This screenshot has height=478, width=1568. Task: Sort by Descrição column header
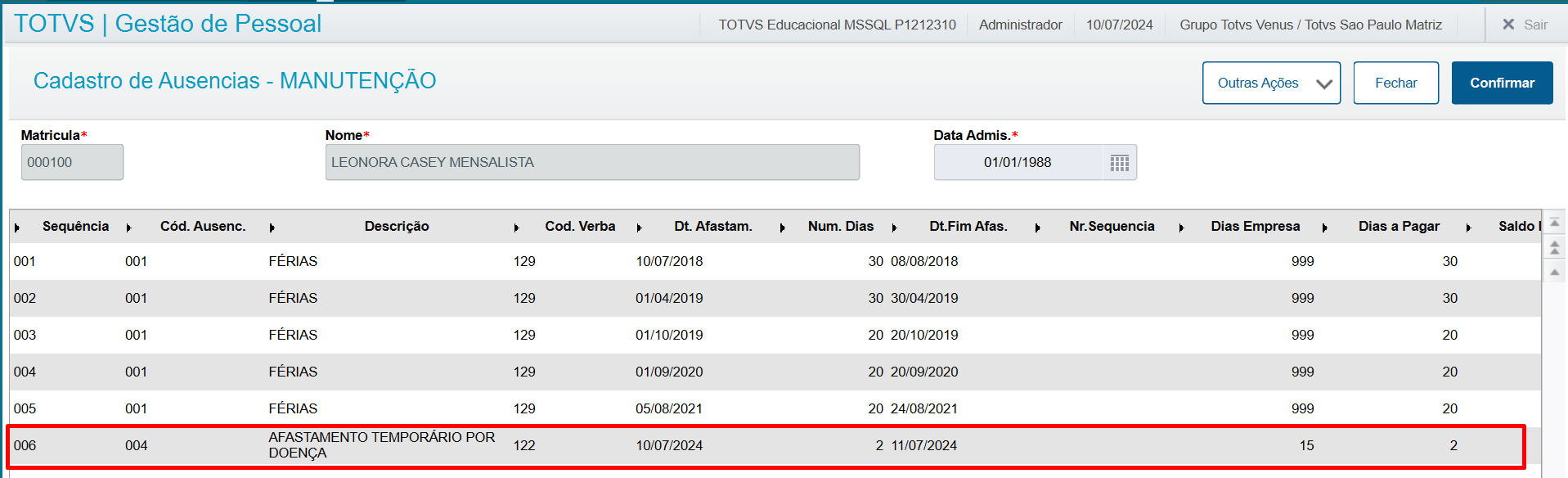(x=397, y=226)
